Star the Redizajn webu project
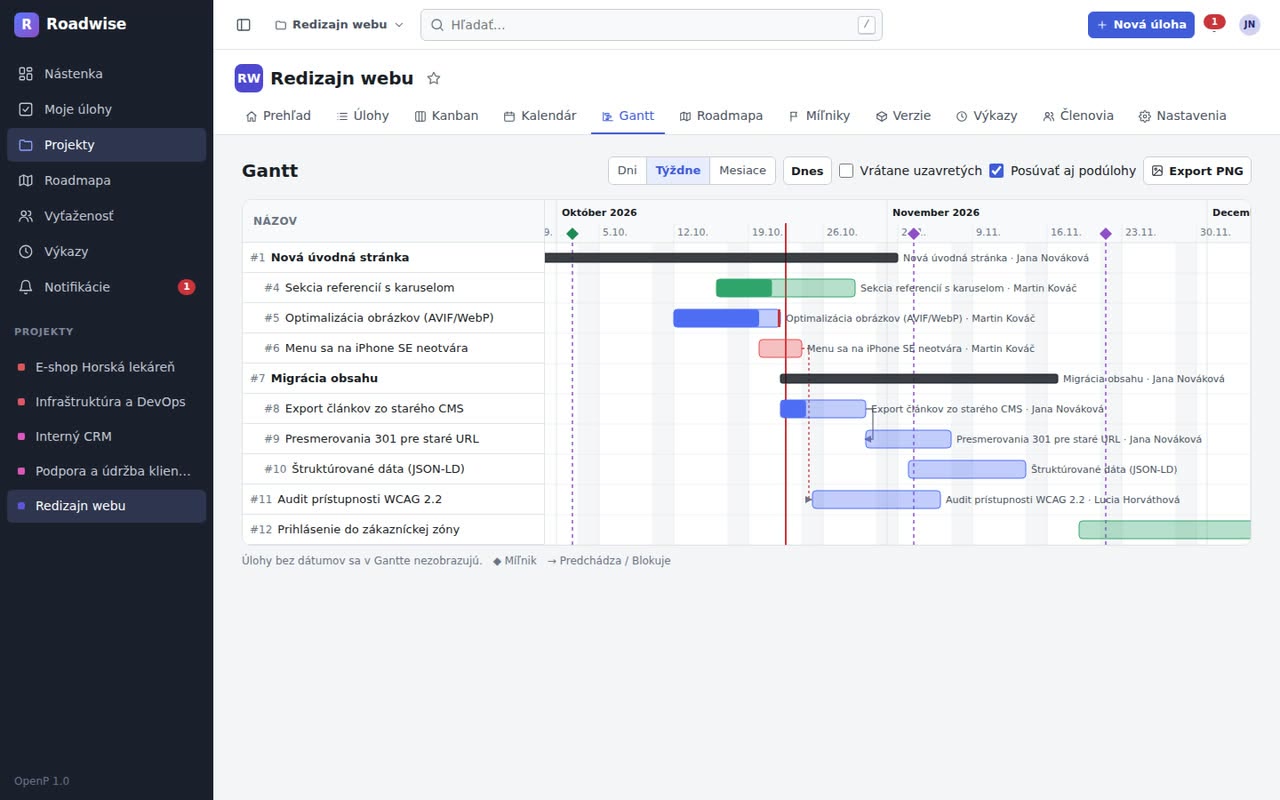1280x800 pixels. click(434, 78)
